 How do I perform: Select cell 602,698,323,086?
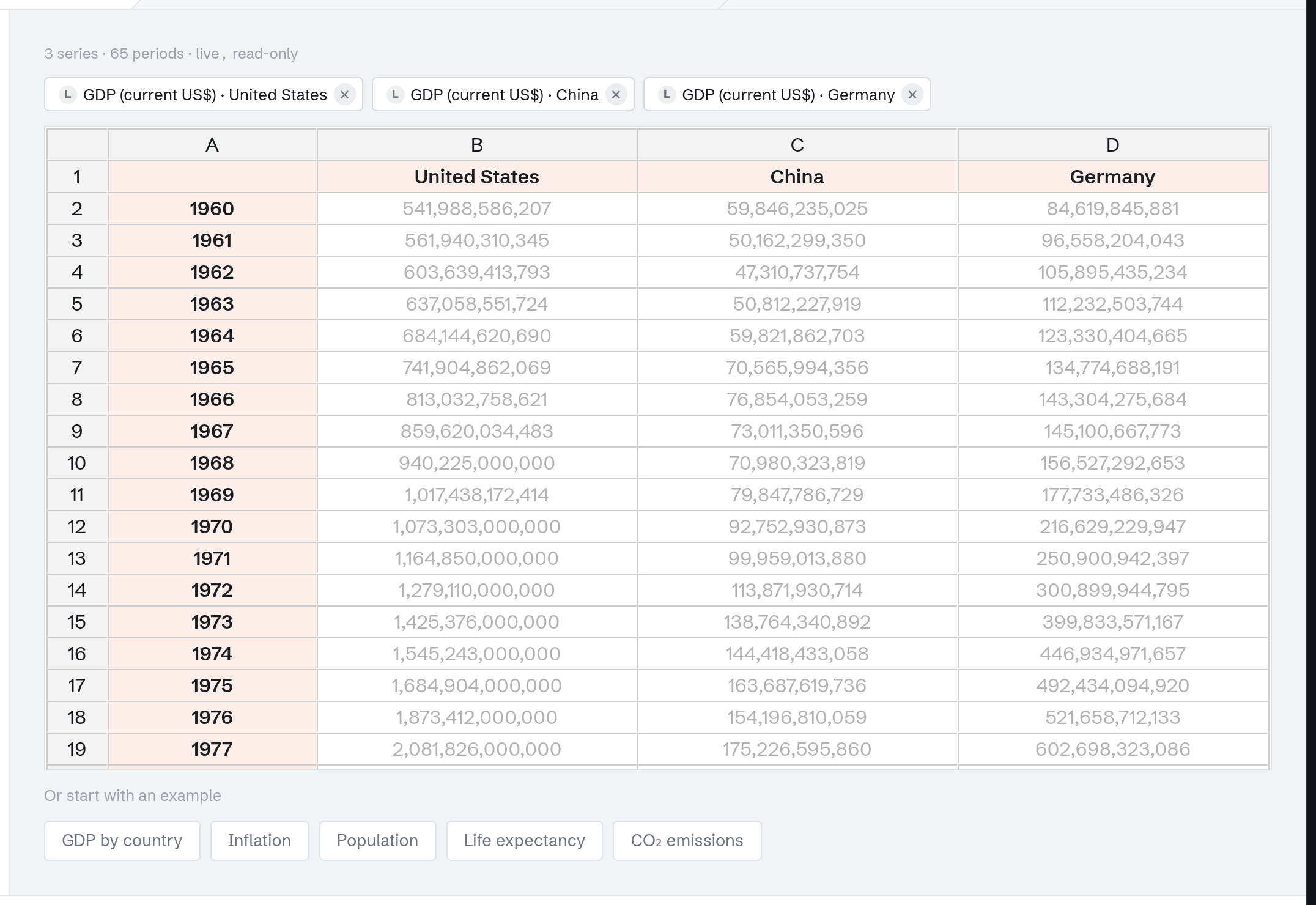click(x=1113, y=749)
